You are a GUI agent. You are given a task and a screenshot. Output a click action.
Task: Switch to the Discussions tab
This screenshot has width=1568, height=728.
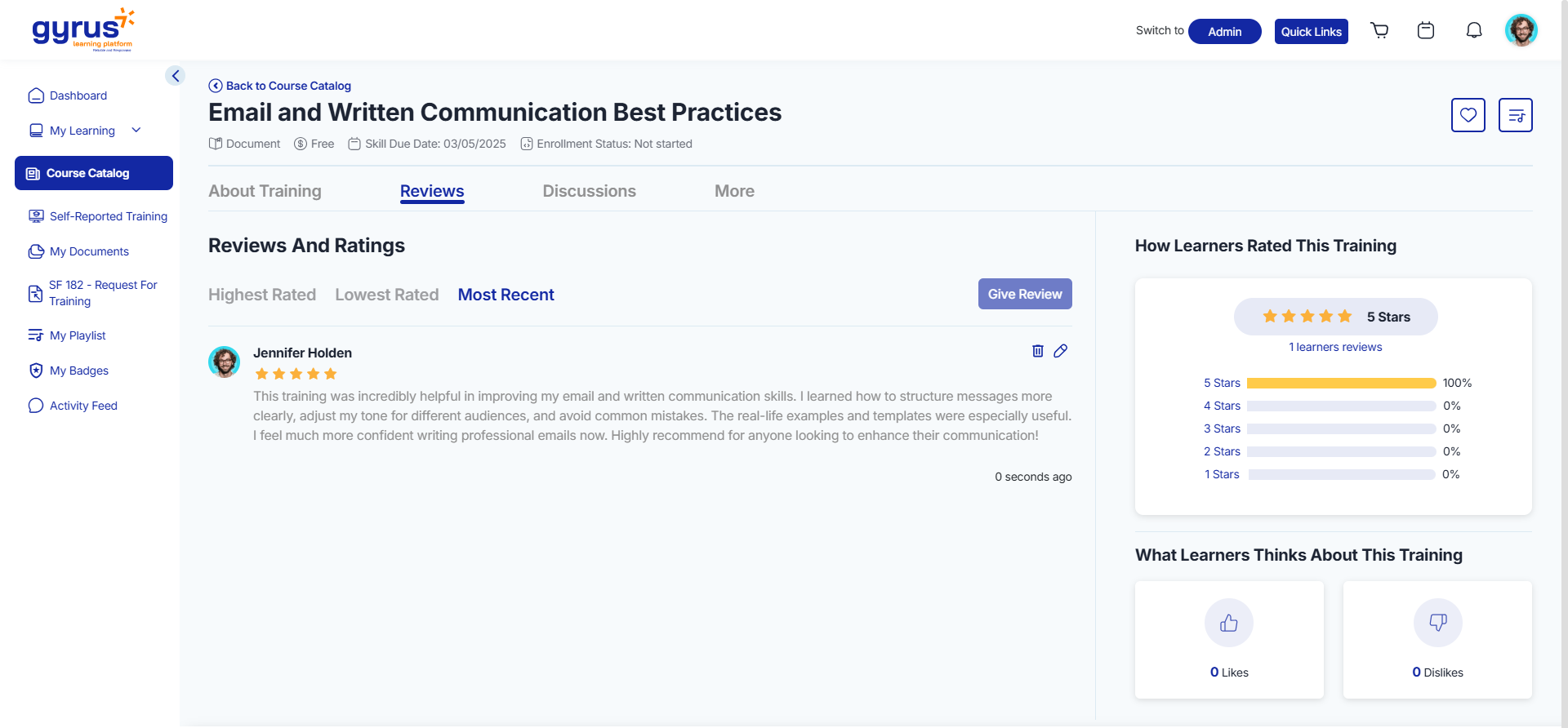pyautogui.click(x=589, y=191)
